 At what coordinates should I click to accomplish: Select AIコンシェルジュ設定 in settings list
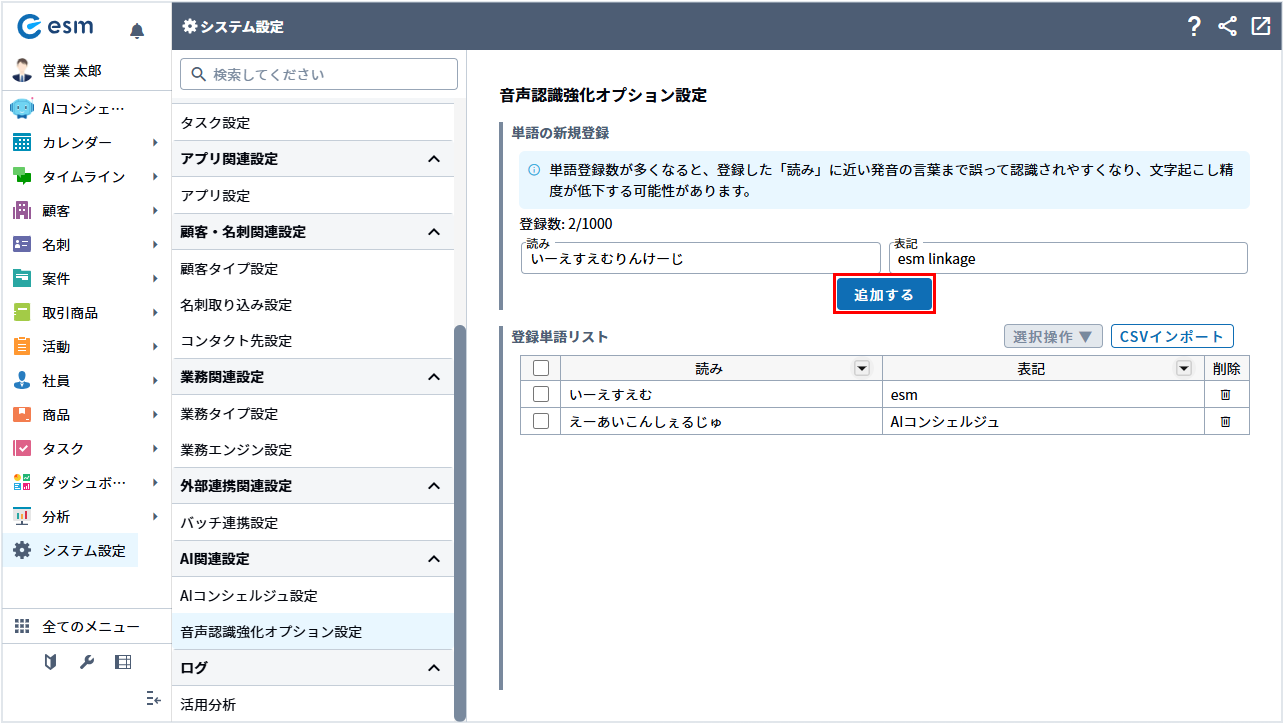coord(248,596)
